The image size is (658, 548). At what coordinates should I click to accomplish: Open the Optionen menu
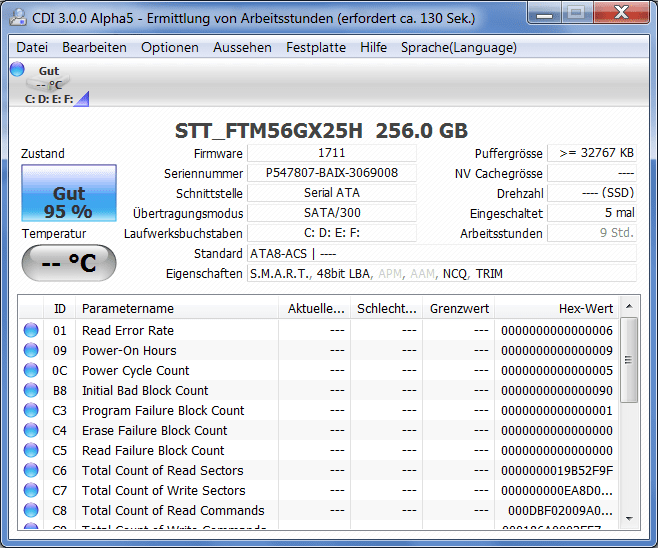pyautogui.click(x=170, y=47)
